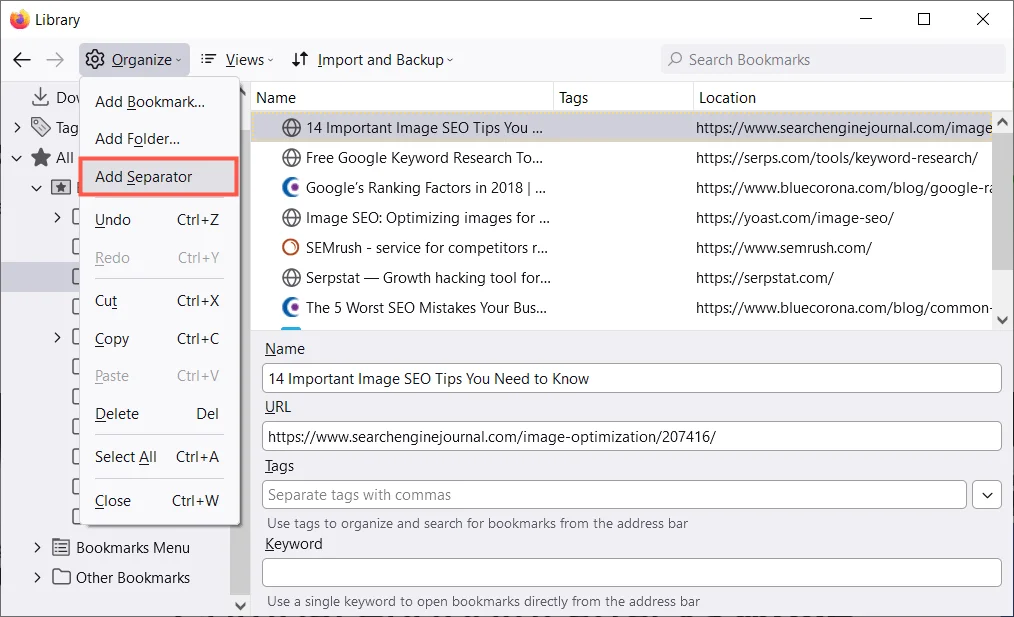The width and height of the screenshot is (1014, 617).
Task: Click the Keyword input field
Action: (631, 572)
